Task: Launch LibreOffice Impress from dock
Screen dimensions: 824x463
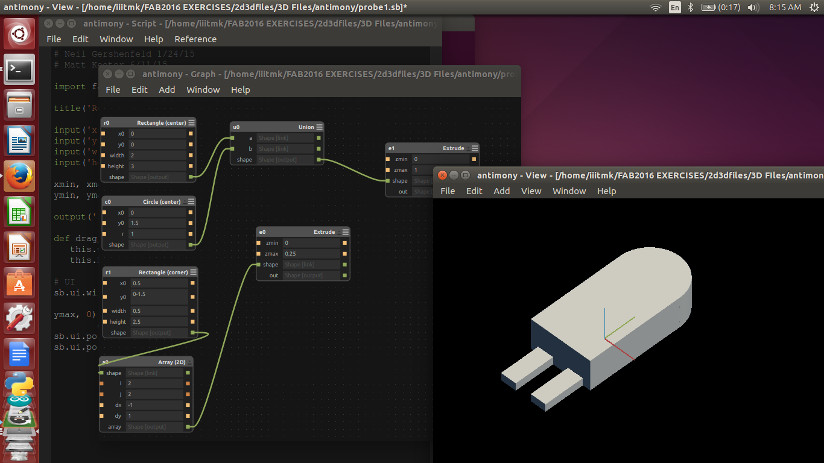Action: [x=19, y=247]
